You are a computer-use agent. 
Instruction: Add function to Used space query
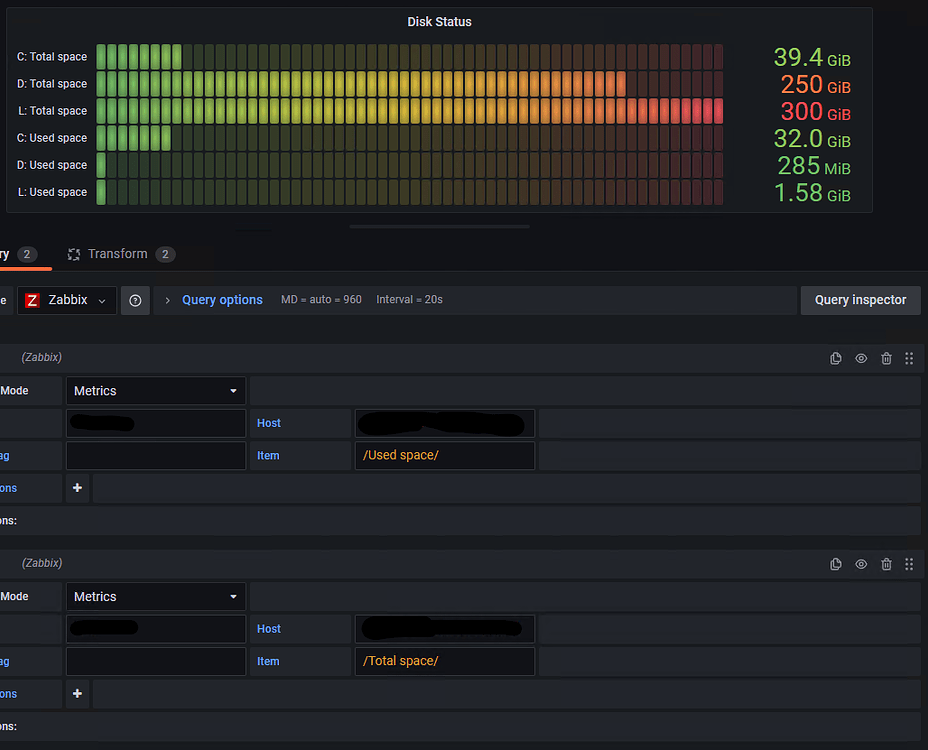[x=77, y=488]
